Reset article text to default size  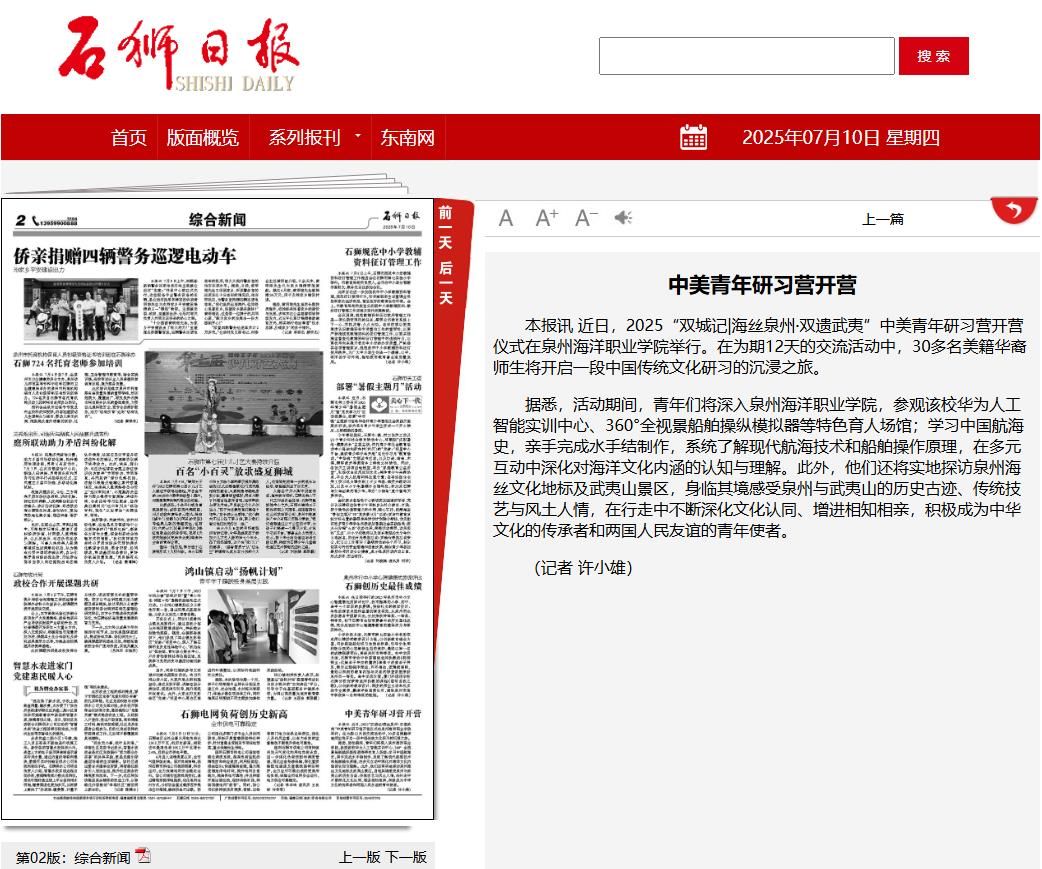(x=506, y=218)
